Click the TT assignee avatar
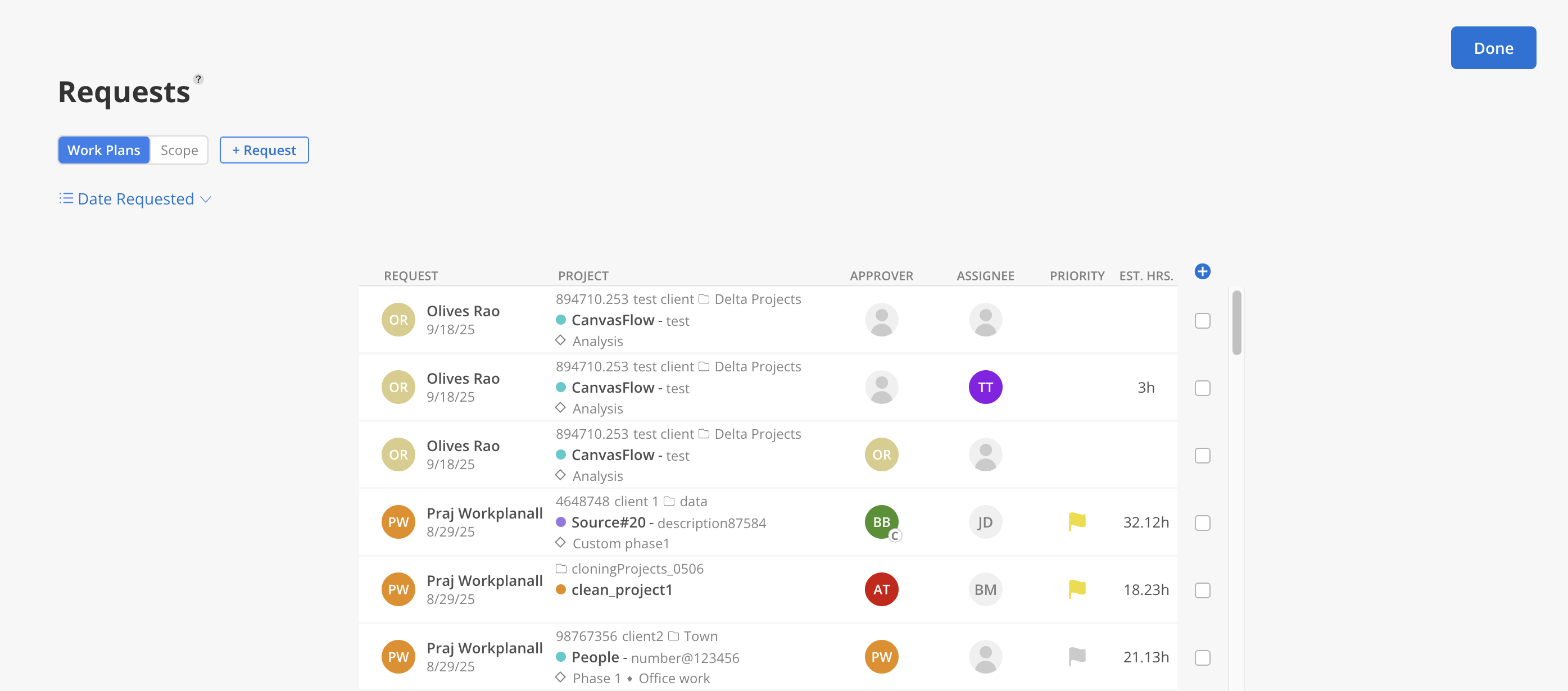This screenshot has height=691, width=1568. pyautogui.click(x=985, y=388)
